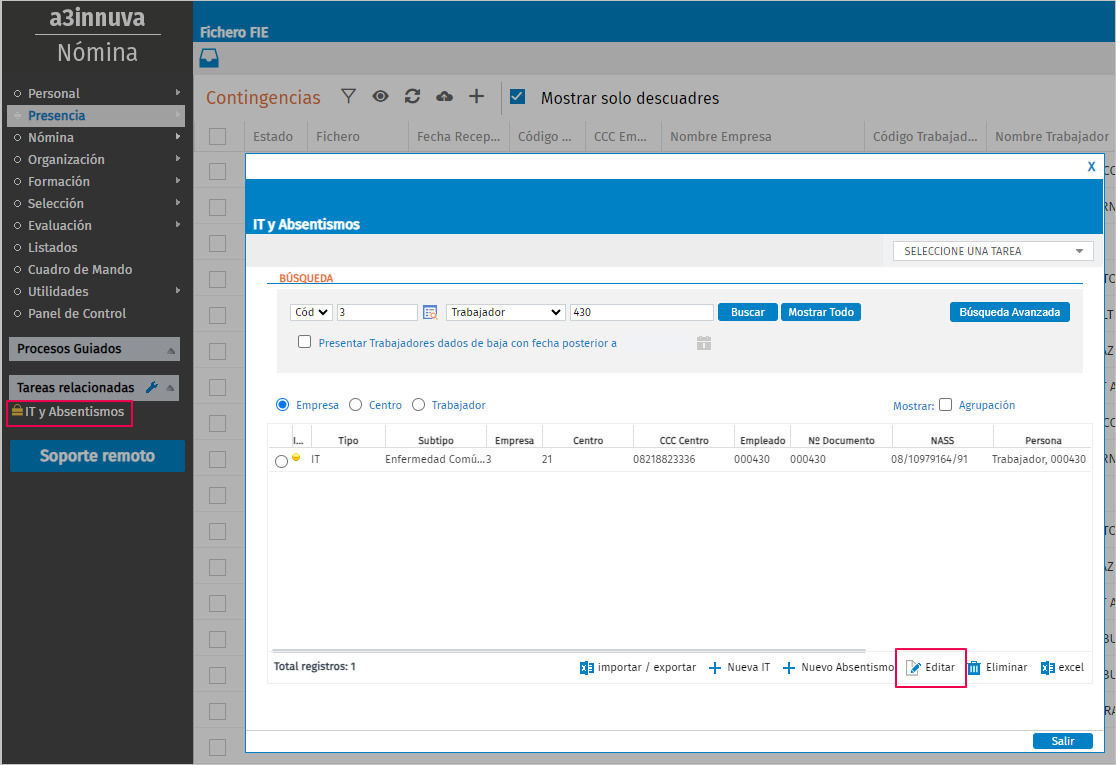This screenshot has height=765, width=1116.
Task: Open the Trabajador search field dropdown
Action: click(x=505, y=312)
